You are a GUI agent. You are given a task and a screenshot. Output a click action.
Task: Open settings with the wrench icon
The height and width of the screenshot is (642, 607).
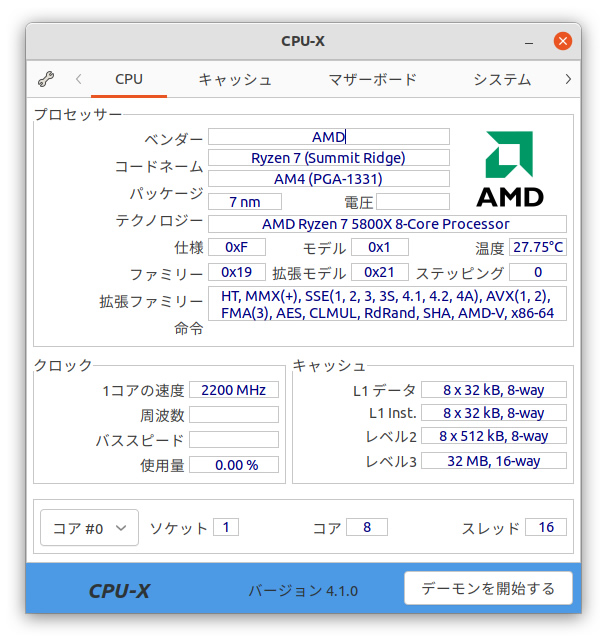coord(46,79)
